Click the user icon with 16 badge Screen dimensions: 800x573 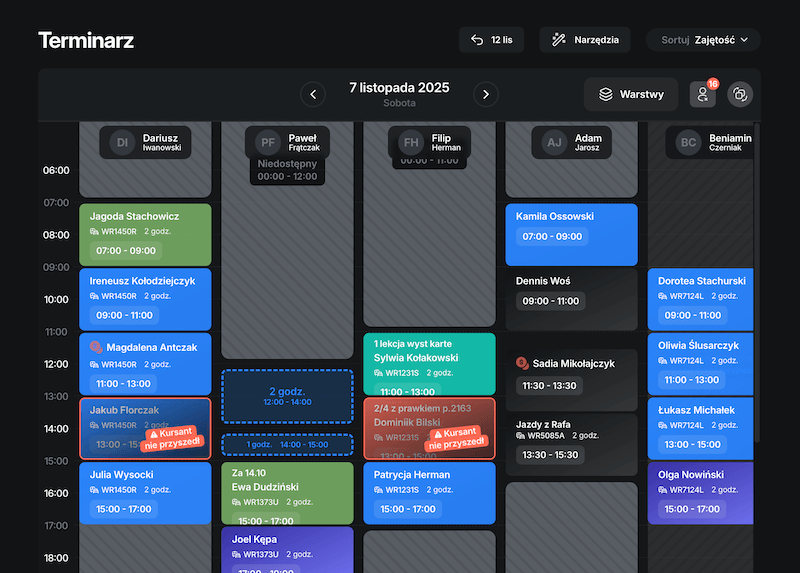point(702,94)
